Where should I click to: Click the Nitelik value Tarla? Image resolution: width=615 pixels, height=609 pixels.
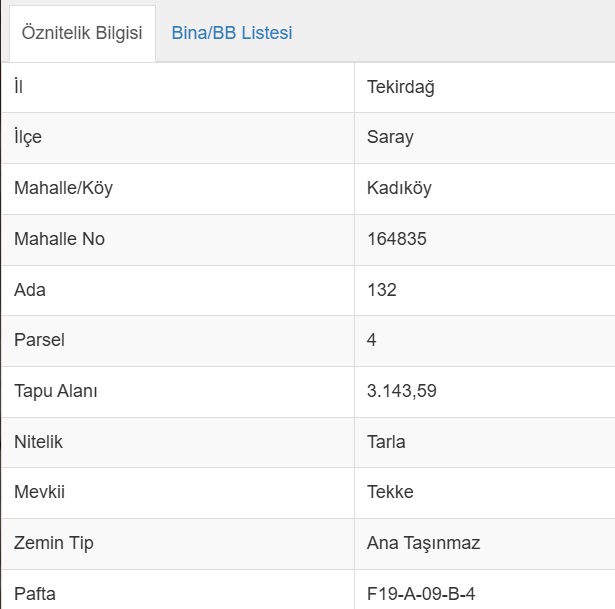[386, 442]
